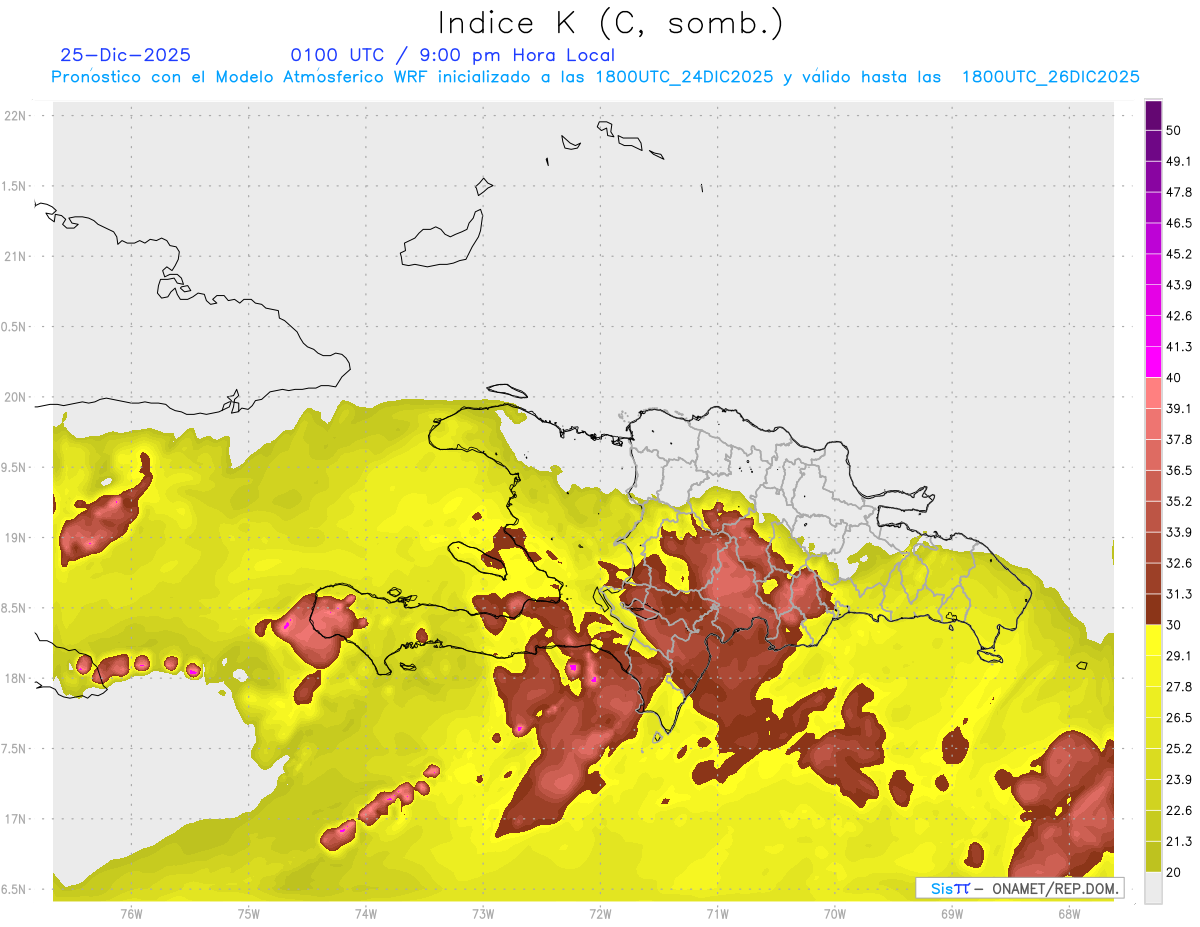Click the "68W" longitude axis label
Viewport: 1200px width, 927px height.
point(1068,913)
